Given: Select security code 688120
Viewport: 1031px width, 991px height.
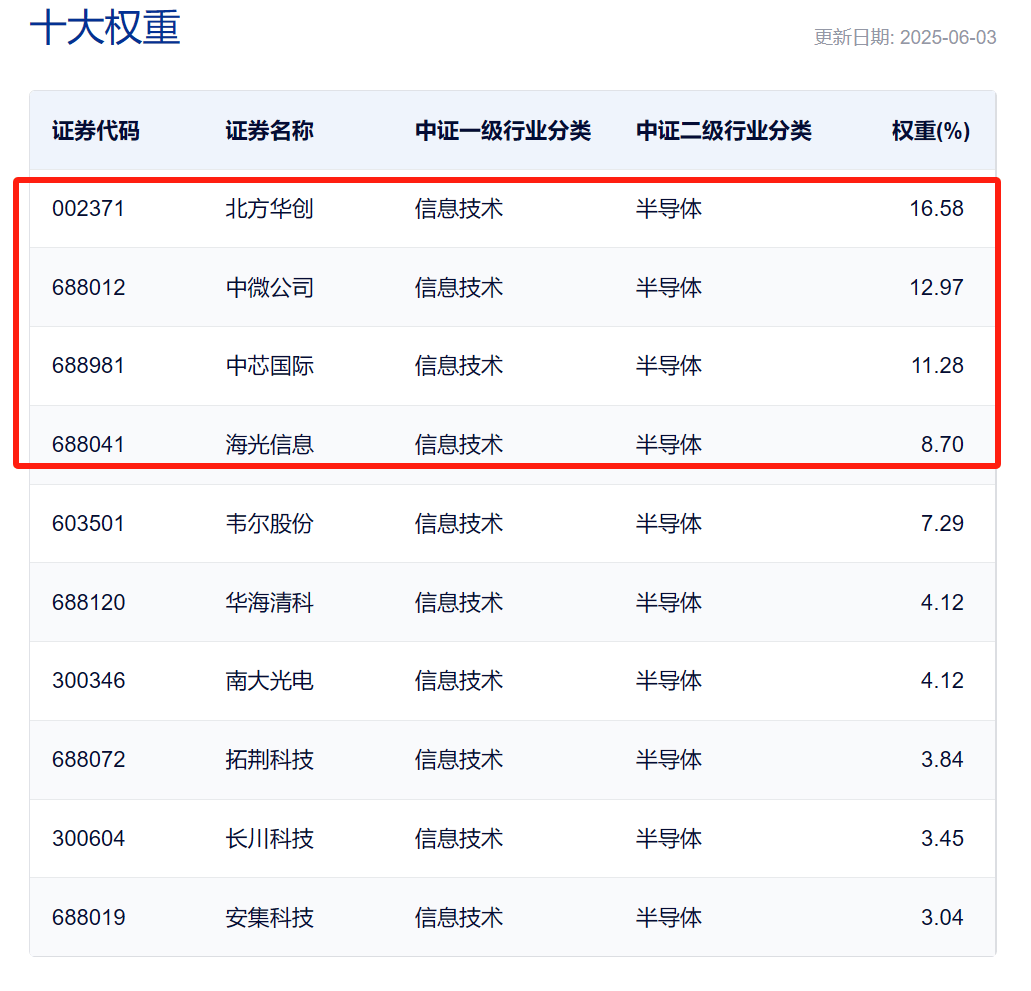Looking at the screenshot, I should click(88, 602).
